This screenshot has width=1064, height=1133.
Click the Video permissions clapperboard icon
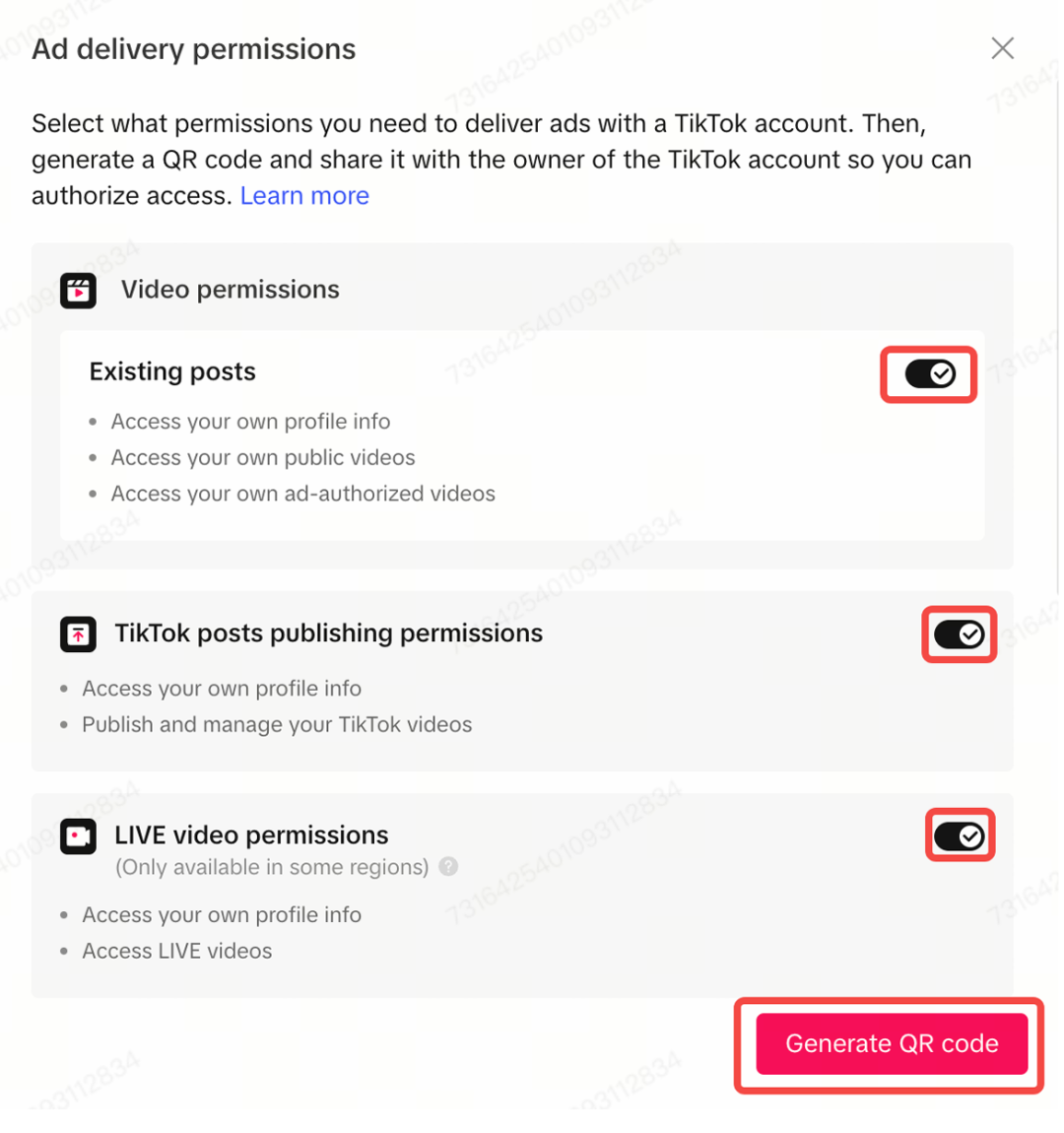[x=78, y=292]
